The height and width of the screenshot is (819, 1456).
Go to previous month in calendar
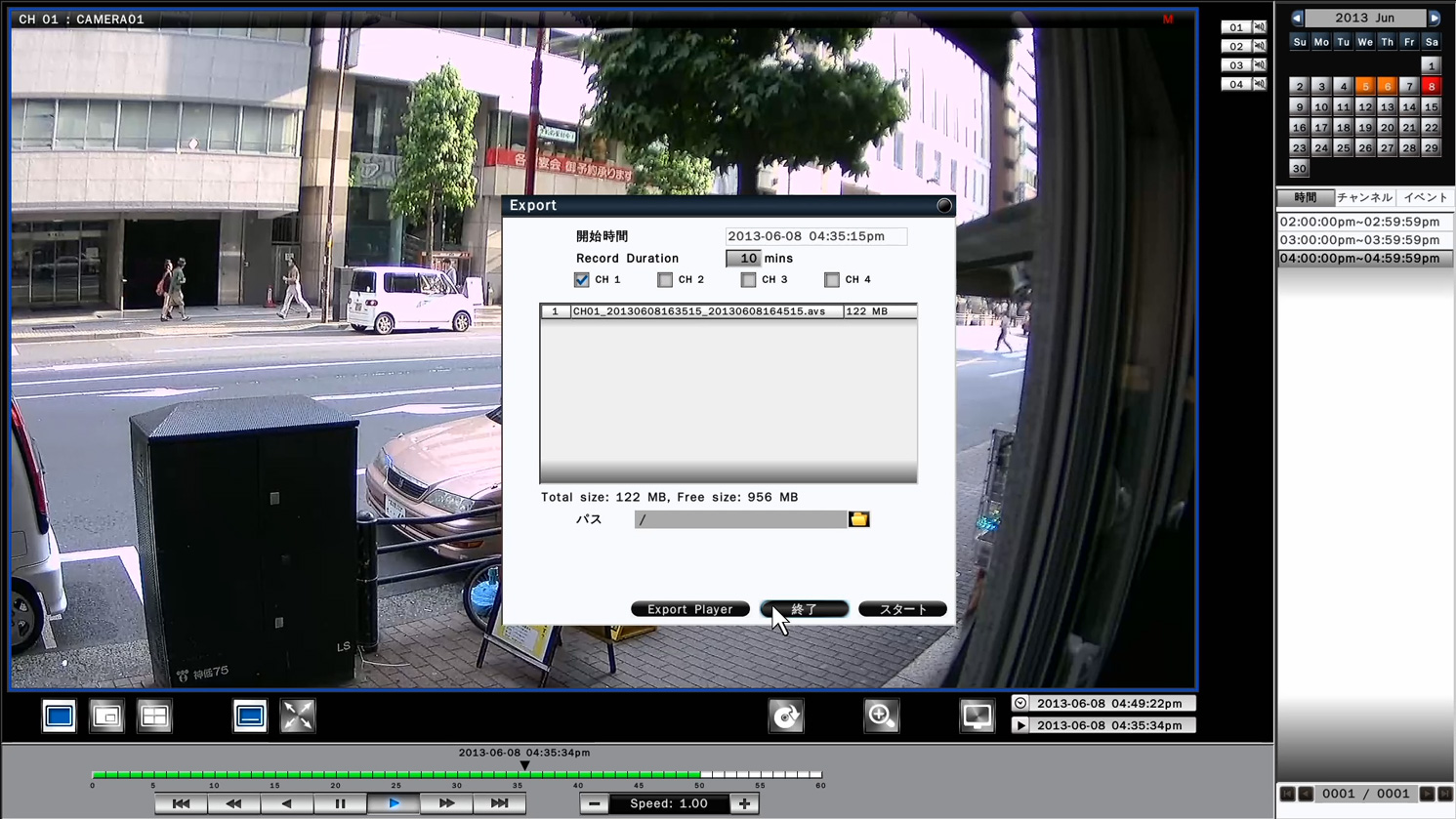point(1297,19)
